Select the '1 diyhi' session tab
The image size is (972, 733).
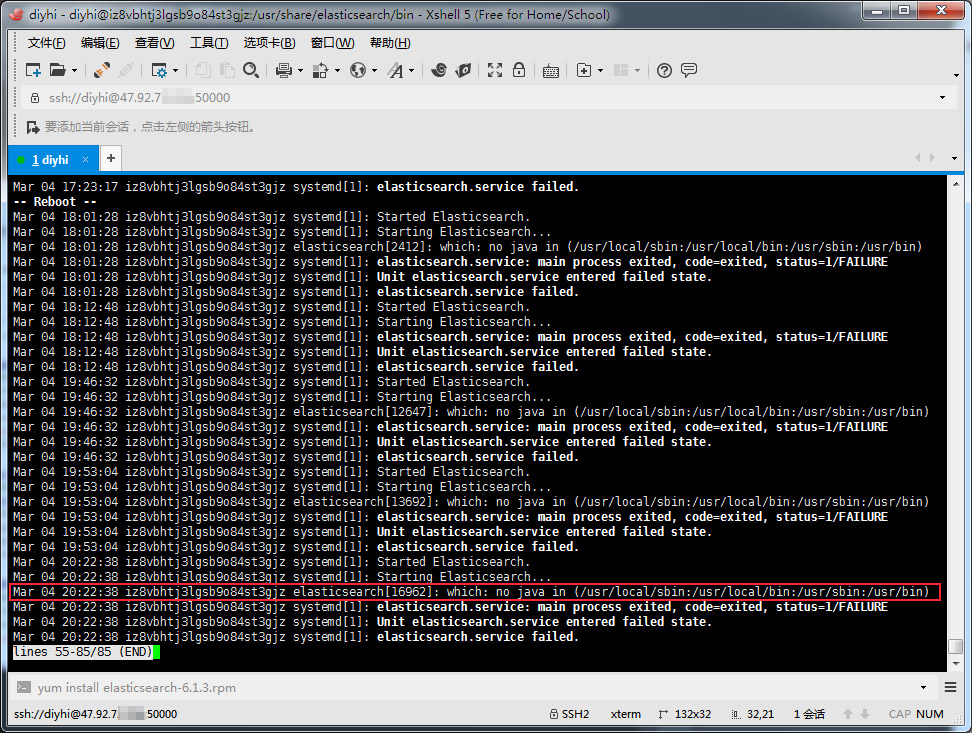(x=50, y=159)
